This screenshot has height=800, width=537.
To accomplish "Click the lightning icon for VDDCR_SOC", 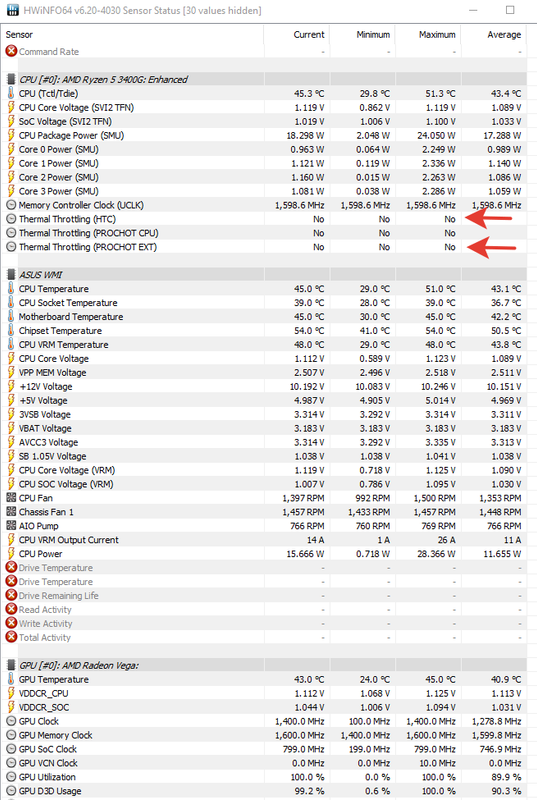I will 11,707.
